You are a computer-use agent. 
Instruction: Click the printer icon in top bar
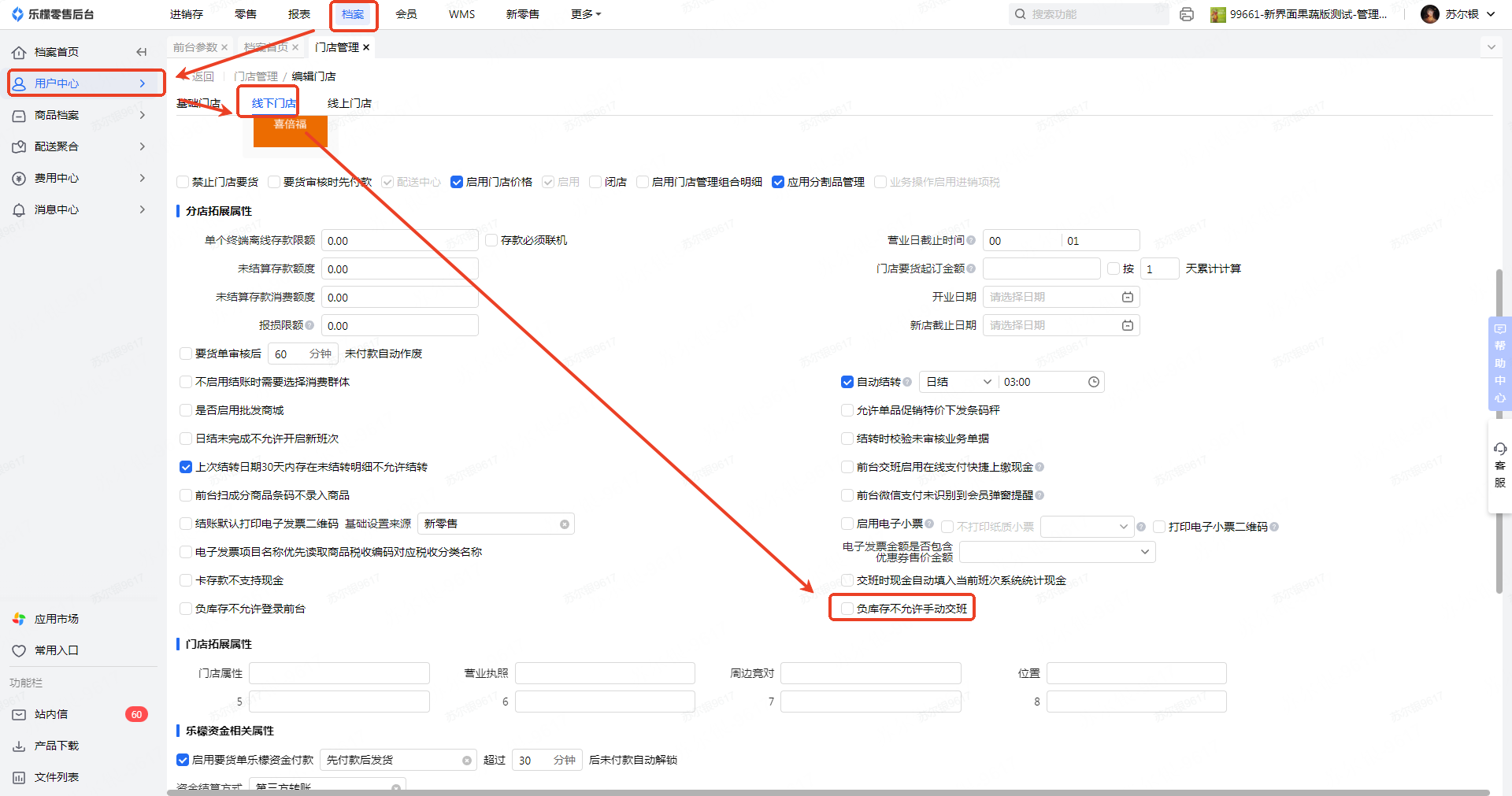point(1187,14)
